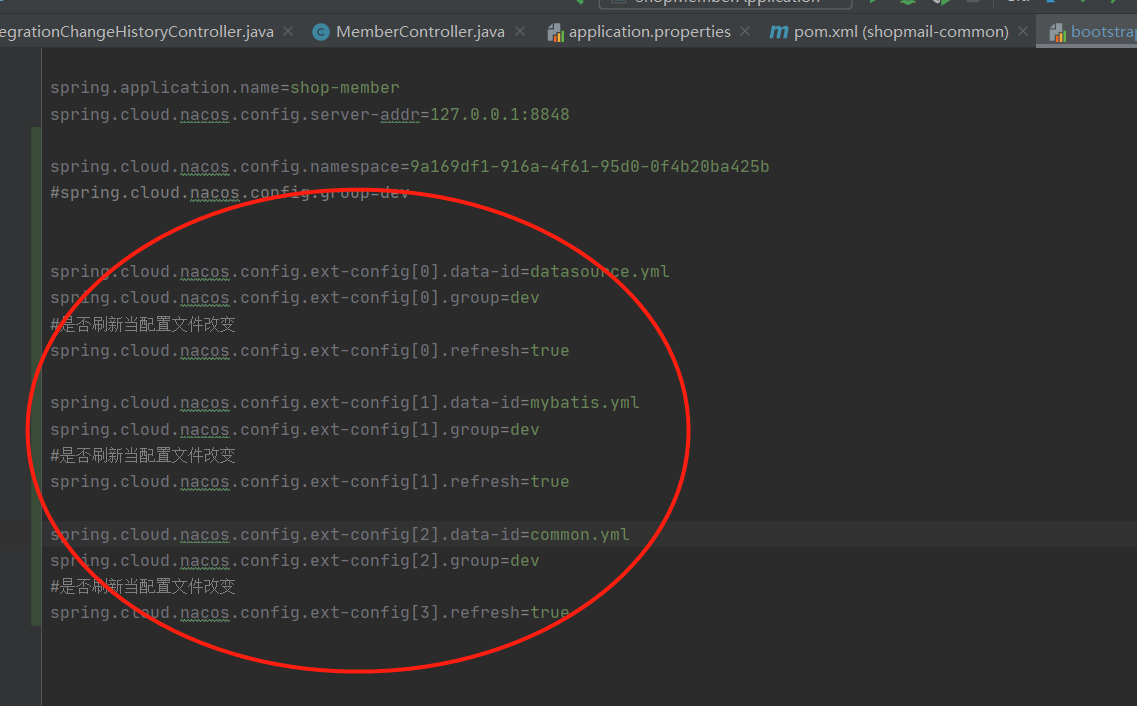
Task: Click the ext-config[2].group=dev line
Action: click(x=294, y=561)
